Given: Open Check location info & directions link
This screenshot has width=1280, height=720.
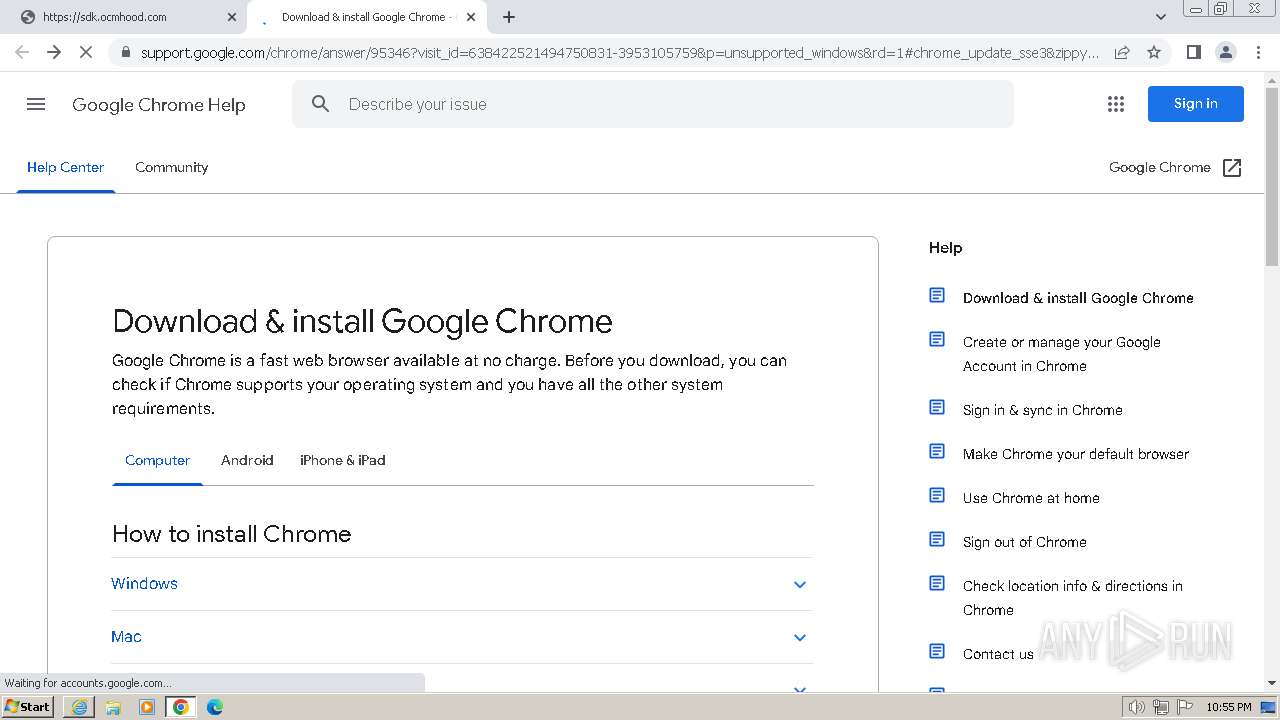Looking at the screenshot, I should click(1073, 598).
